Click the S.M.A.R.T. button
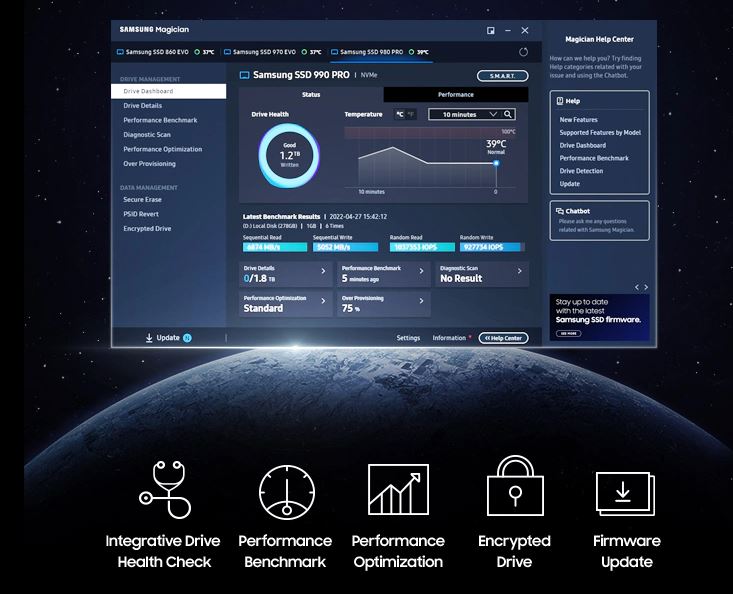Screen dimensions: 733x594 503,76
